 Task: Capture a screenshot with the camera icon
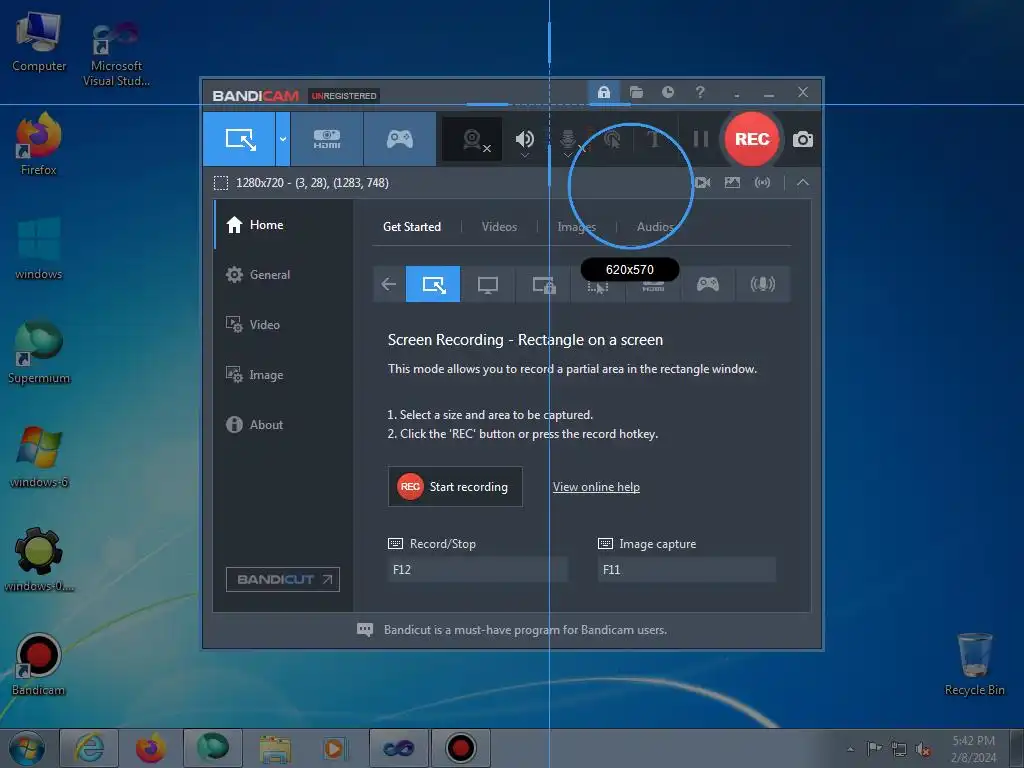coord(803,139)
